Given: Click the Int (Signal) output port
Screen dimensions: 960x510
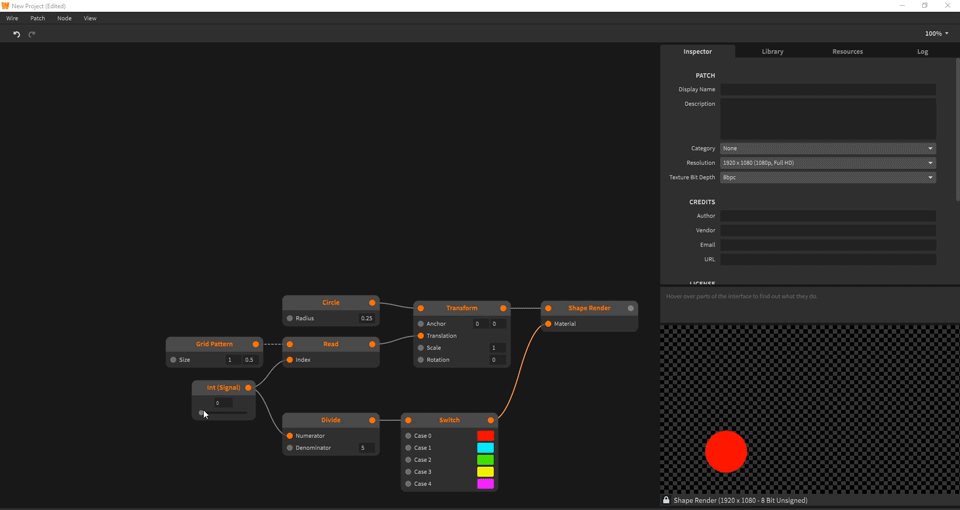Looking at the screenshot, I should pos(248,388).
